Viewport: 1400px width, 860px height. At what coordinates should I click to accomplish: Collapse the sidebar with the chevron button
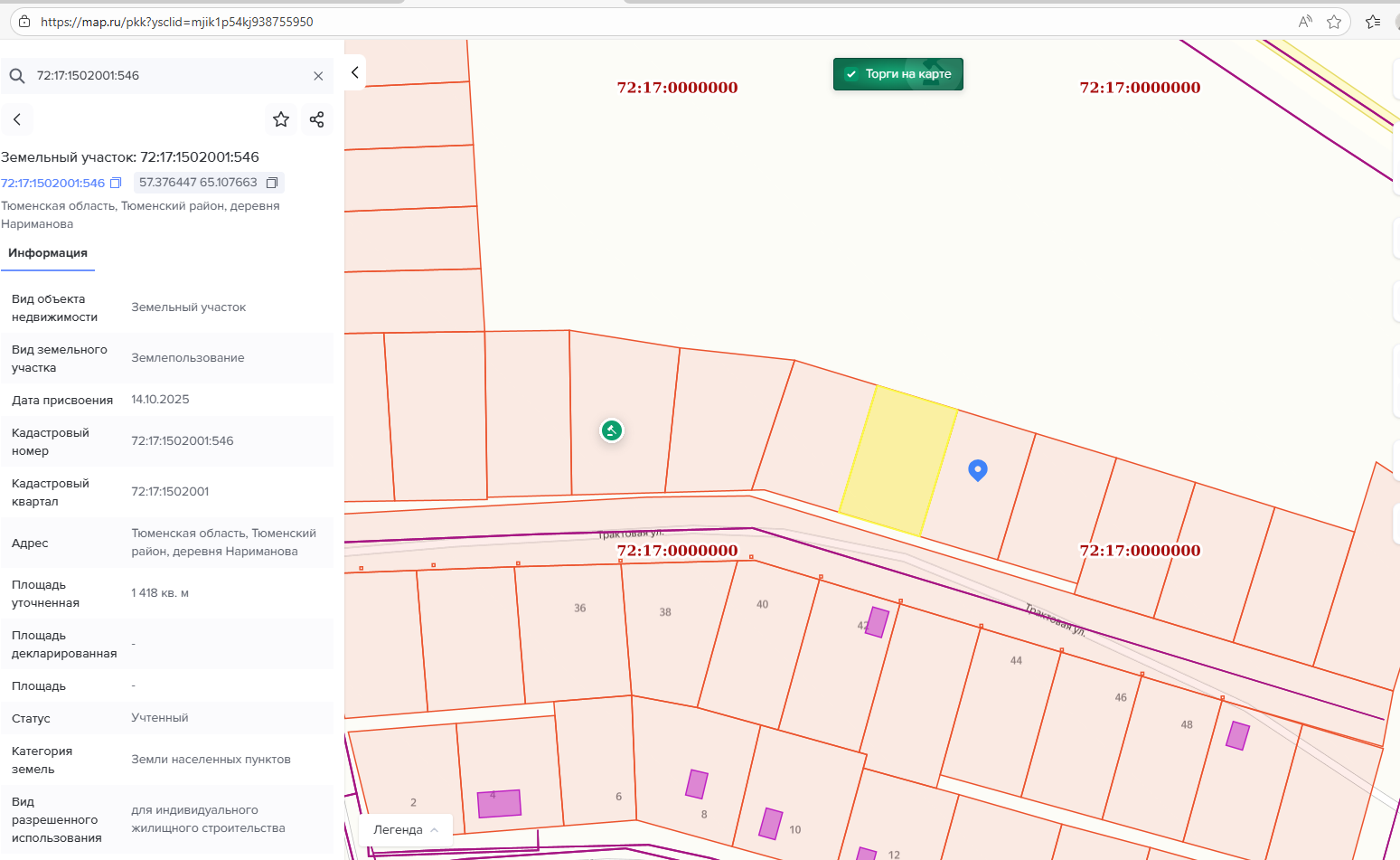(355, 72)
